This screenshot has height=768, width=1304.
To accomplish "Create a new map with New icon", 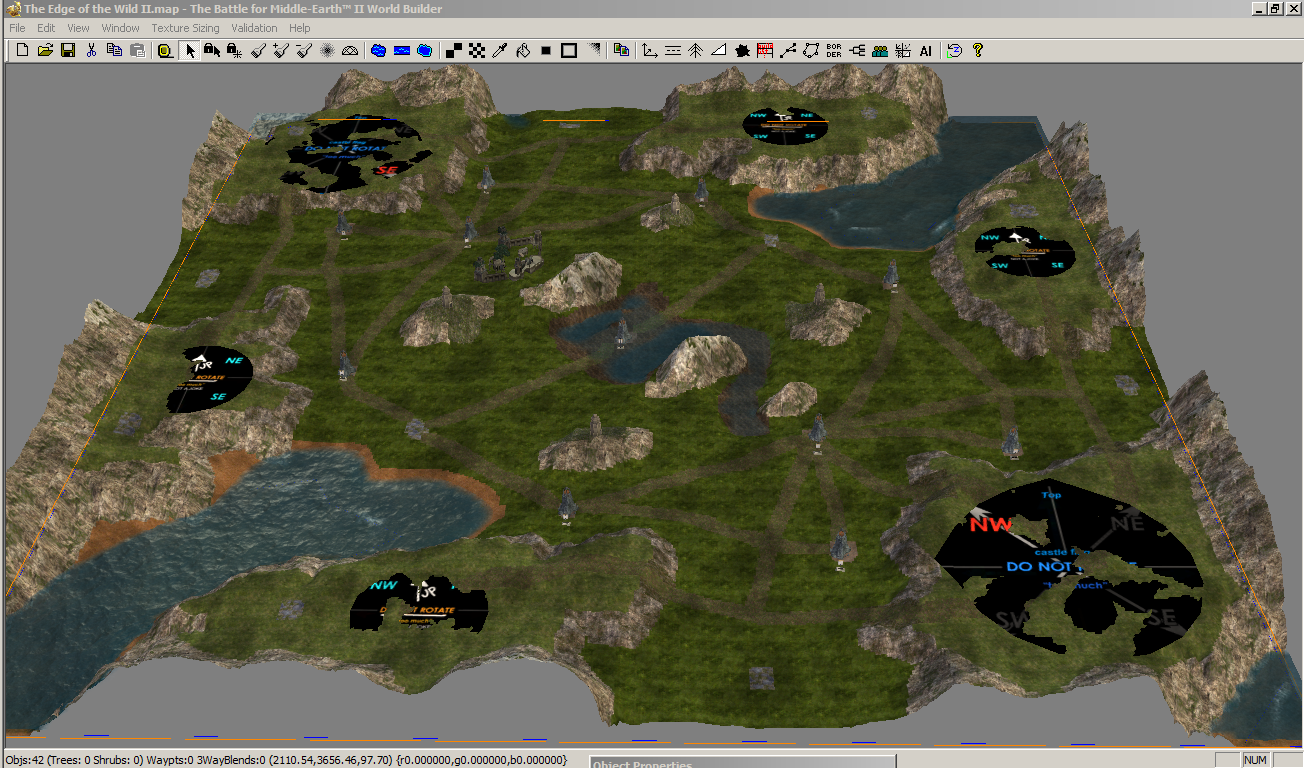I will coord(22,50).
